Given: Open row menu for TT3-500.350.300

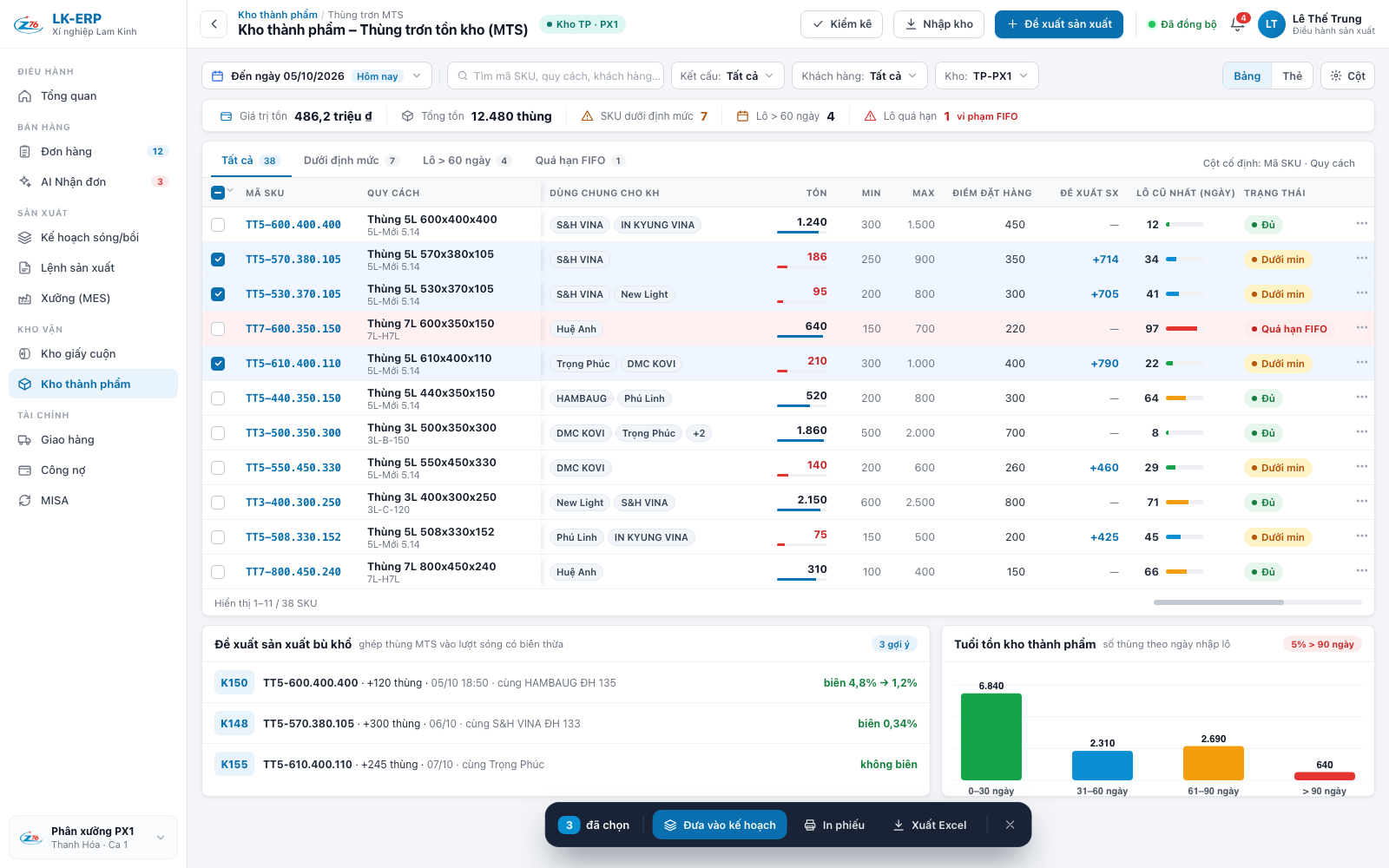Looking at the screenshot, I should [1361, 432].
